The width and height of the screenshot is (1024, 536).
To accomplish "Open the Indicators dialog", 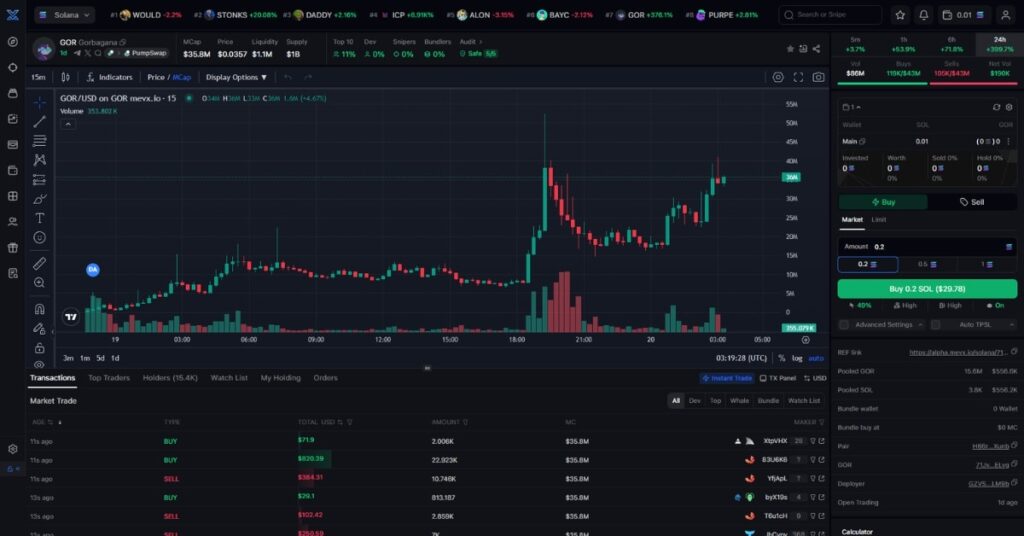I will (x=110, y=77).
